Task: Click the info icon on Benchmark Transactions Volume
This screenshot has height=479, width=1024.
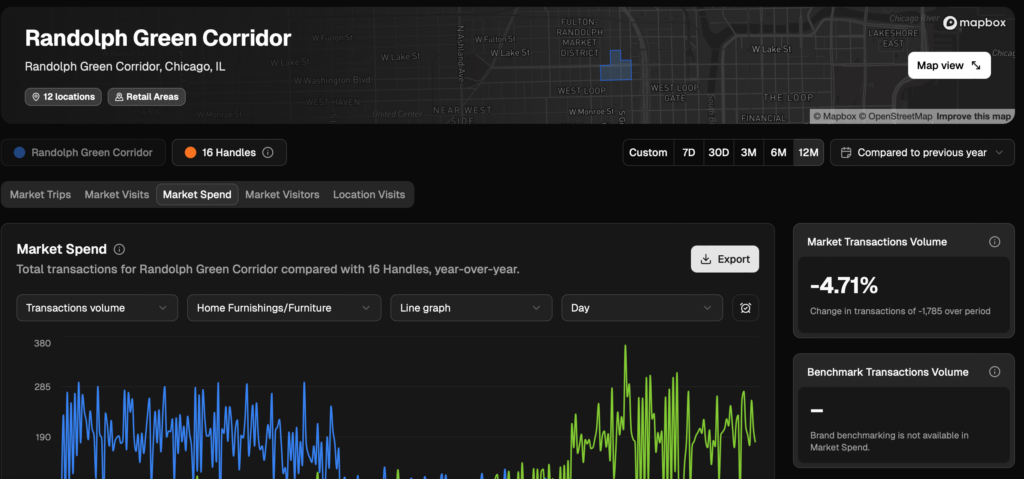Action: pos(995,372)
